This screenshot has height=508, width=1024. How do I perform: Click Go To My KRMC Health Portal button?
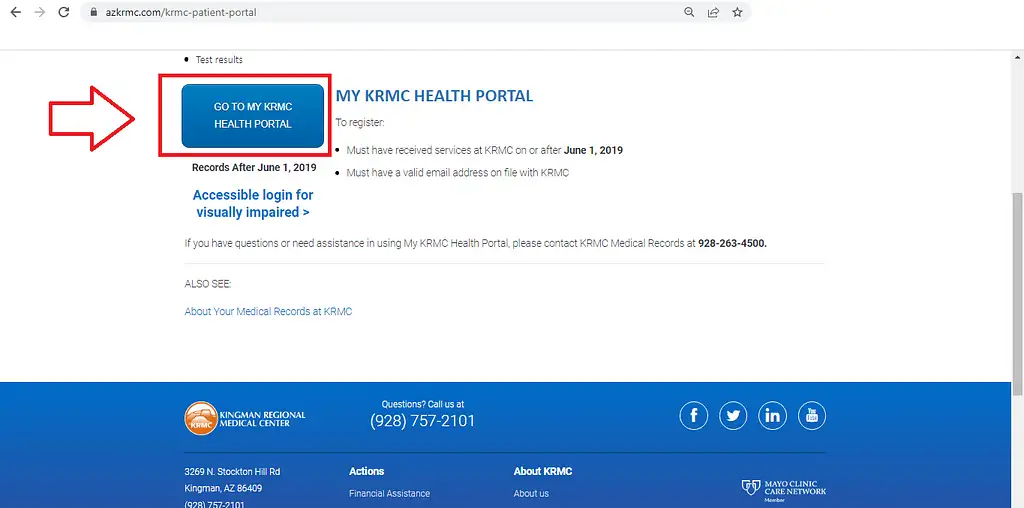click(253, 116)
